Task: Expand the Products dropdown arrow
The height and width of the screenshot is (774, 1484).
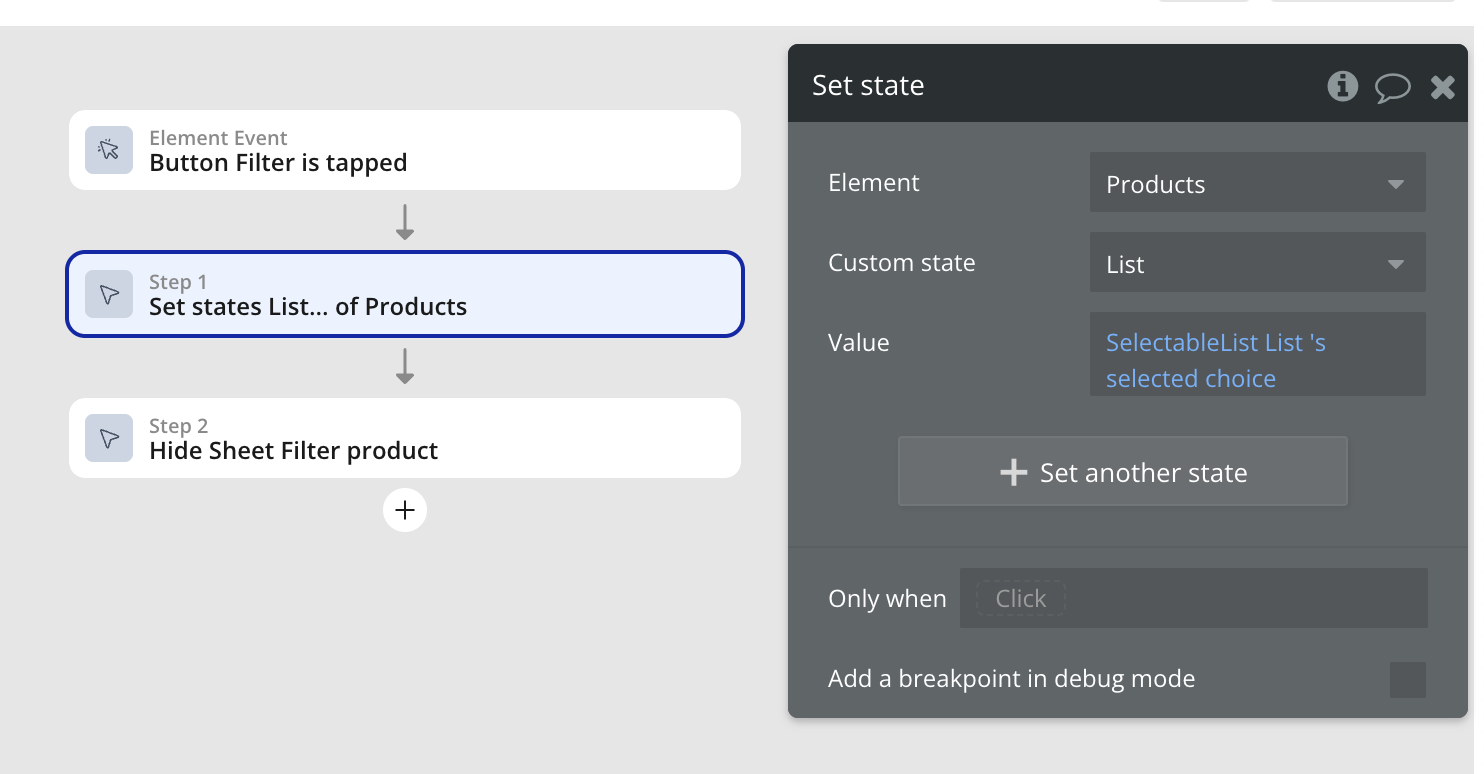Action: 1396,184
